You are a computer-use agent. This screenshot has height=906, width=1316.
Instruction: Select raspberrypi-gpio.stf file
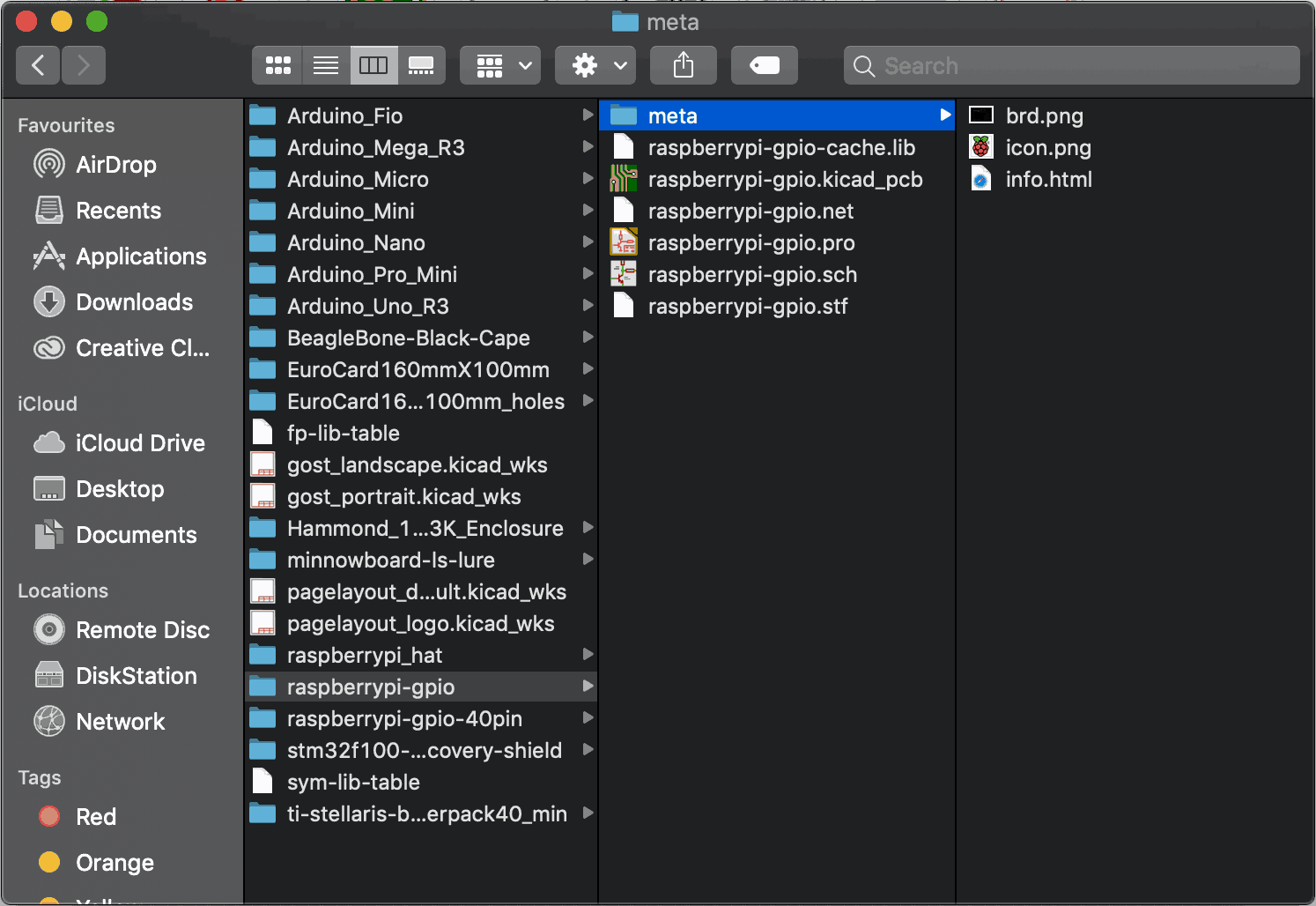coord(777,306)
